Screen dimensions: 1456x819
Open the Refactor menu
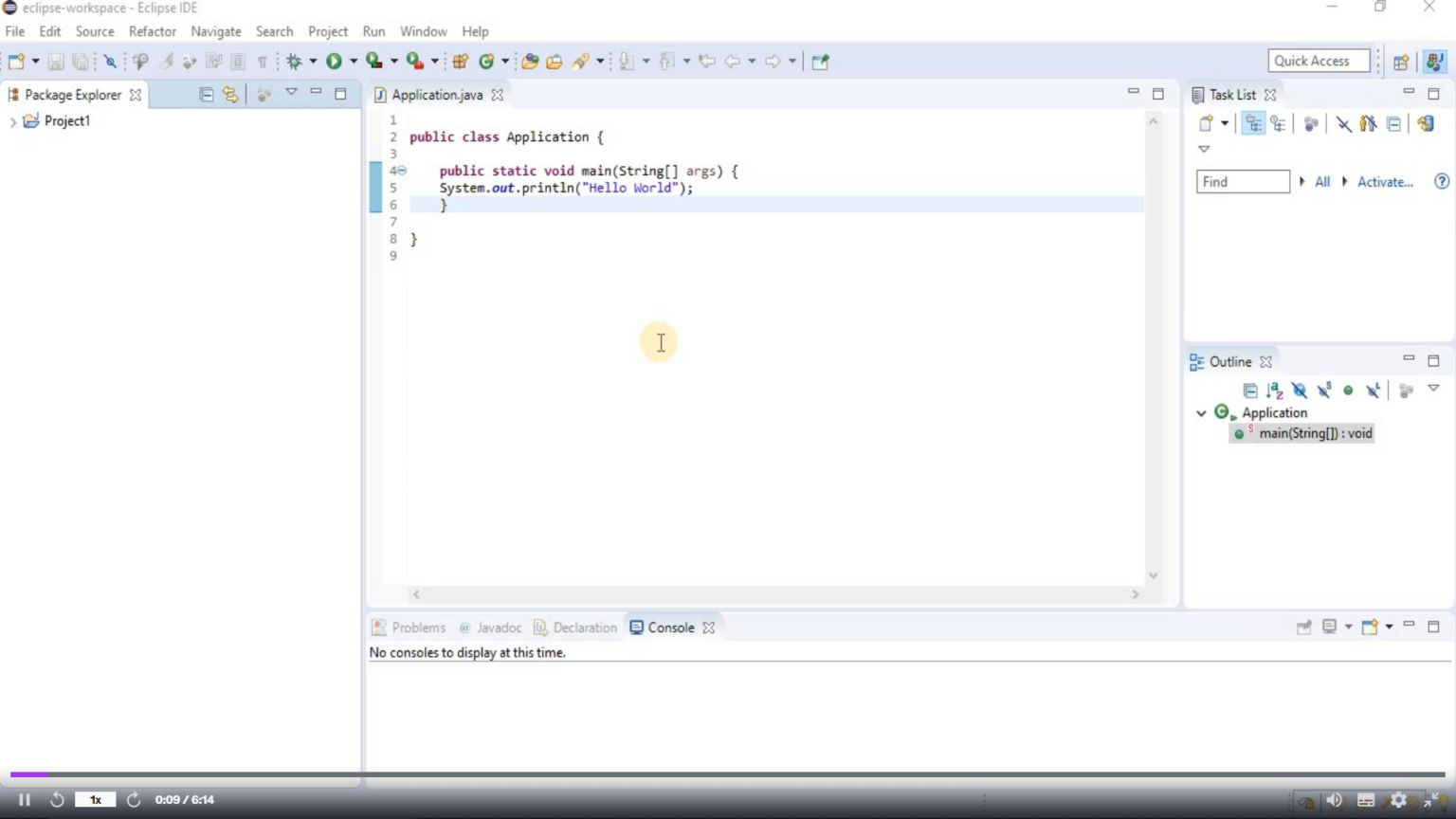pyautogui.click(x=153, y=31)
